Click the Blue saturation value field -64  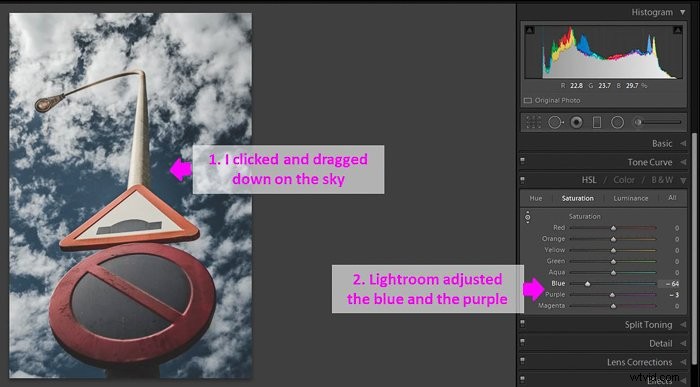pyautogui.click(x=669, y=284)
